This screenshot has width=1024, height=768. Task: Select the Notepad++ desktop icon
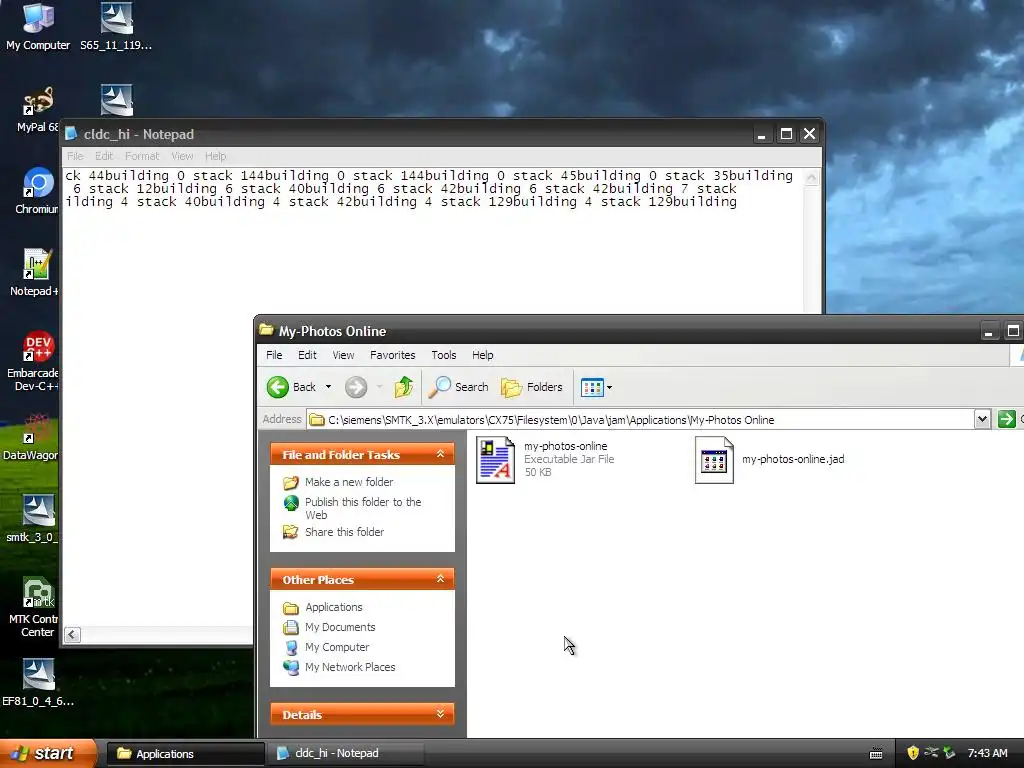(x=35, y=273)
